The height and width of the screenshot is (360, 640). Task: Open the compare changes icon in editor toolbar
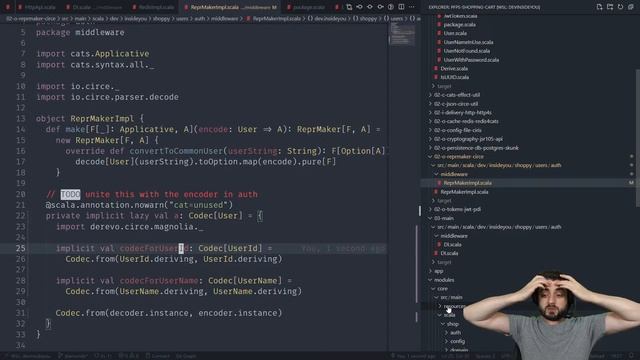point(349,7)
